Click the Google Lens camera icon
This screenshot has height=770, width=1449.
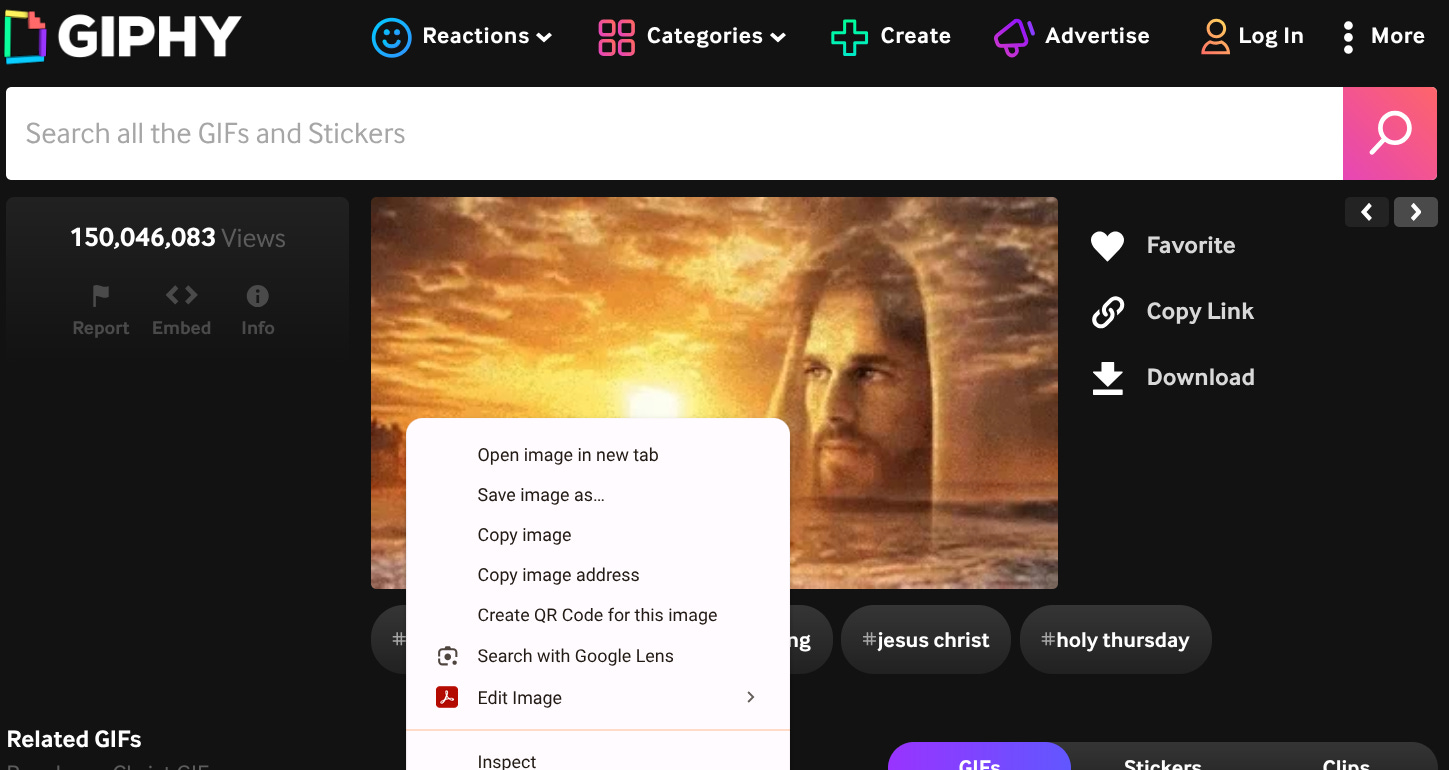(447, 656)
